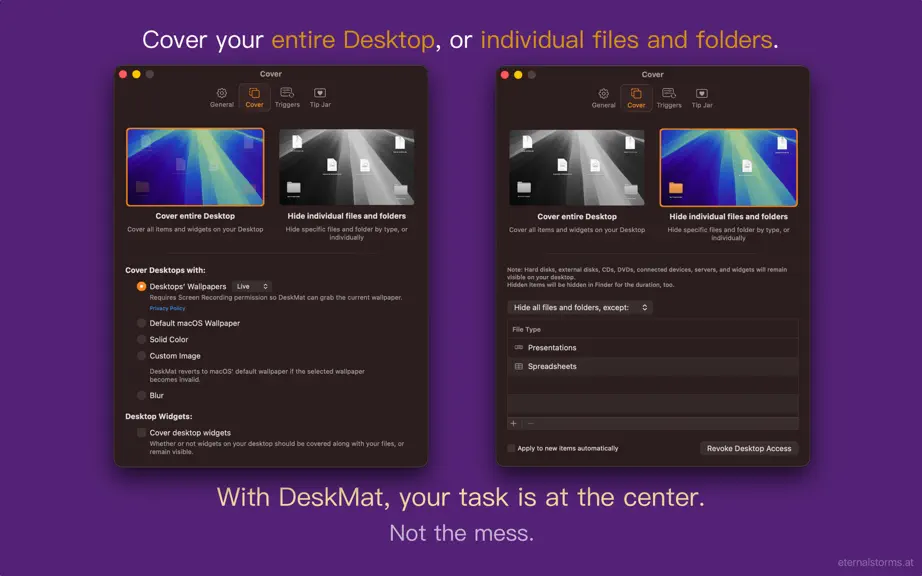The height and width of the screenshot is (576, 922).
Task: Minimize the right Cover window
Action: coord(518,75)
